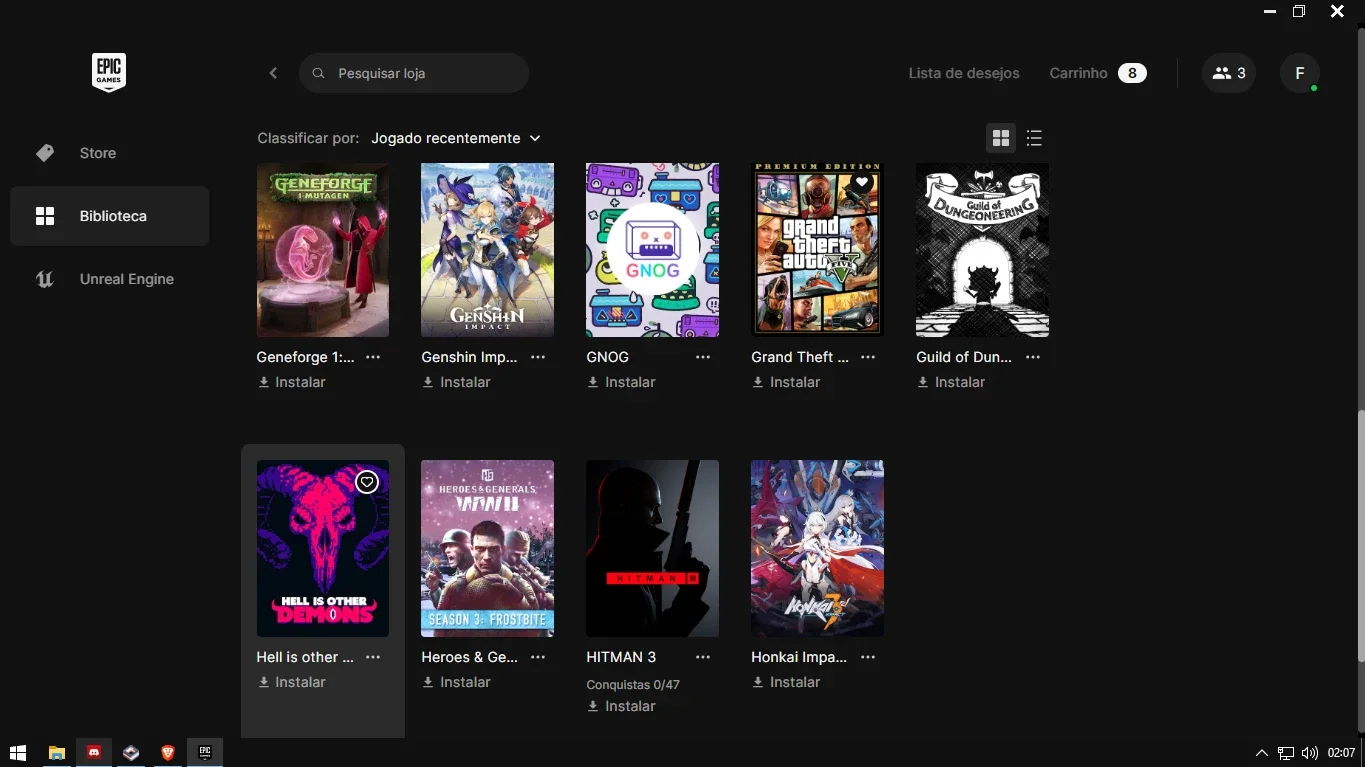
Task: Install Genshin Impact via Instalar
Action: pyautogui.click(x=456, y=382)
